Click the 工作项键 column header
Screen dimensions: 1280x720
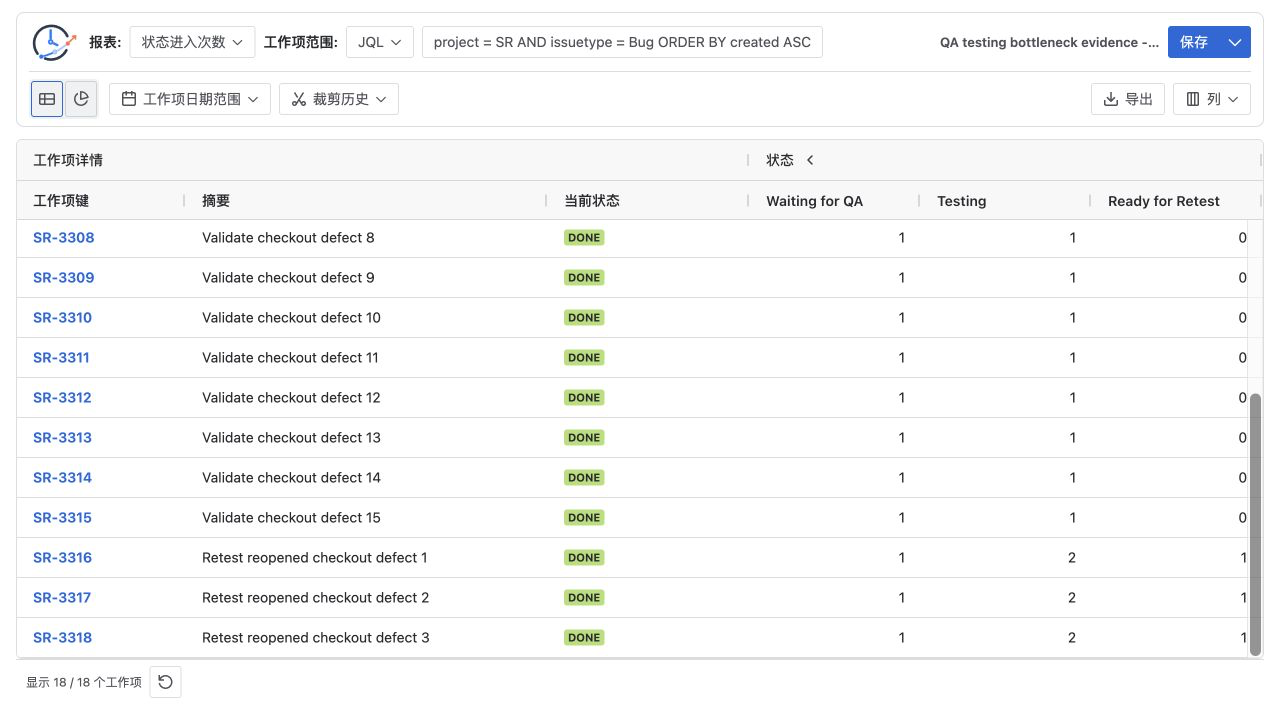[x=61, y=201]
